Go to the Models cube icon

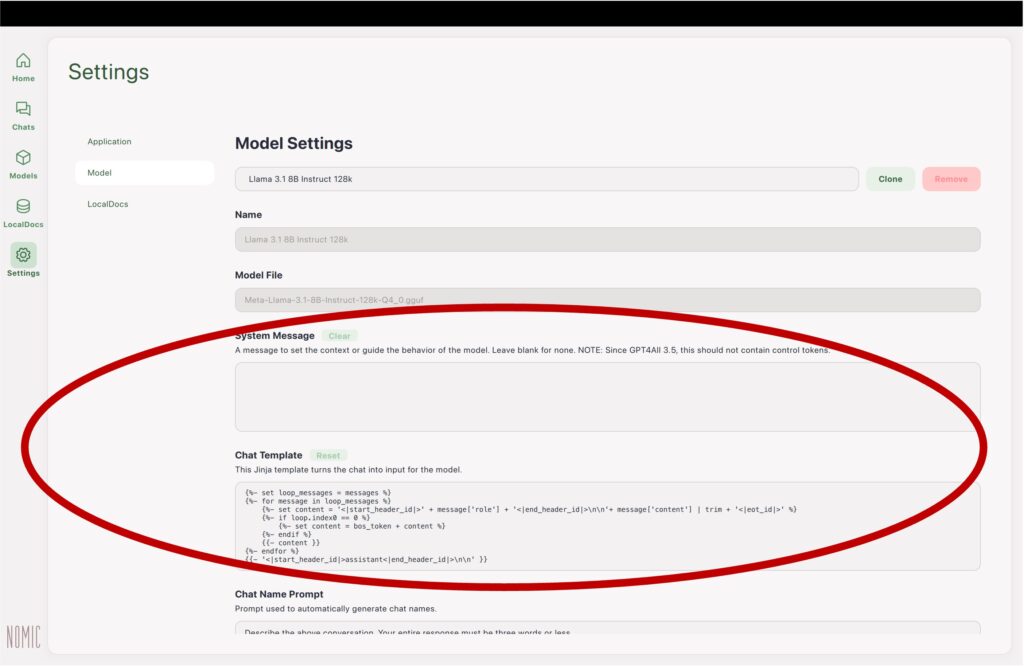tap(23, 158)
